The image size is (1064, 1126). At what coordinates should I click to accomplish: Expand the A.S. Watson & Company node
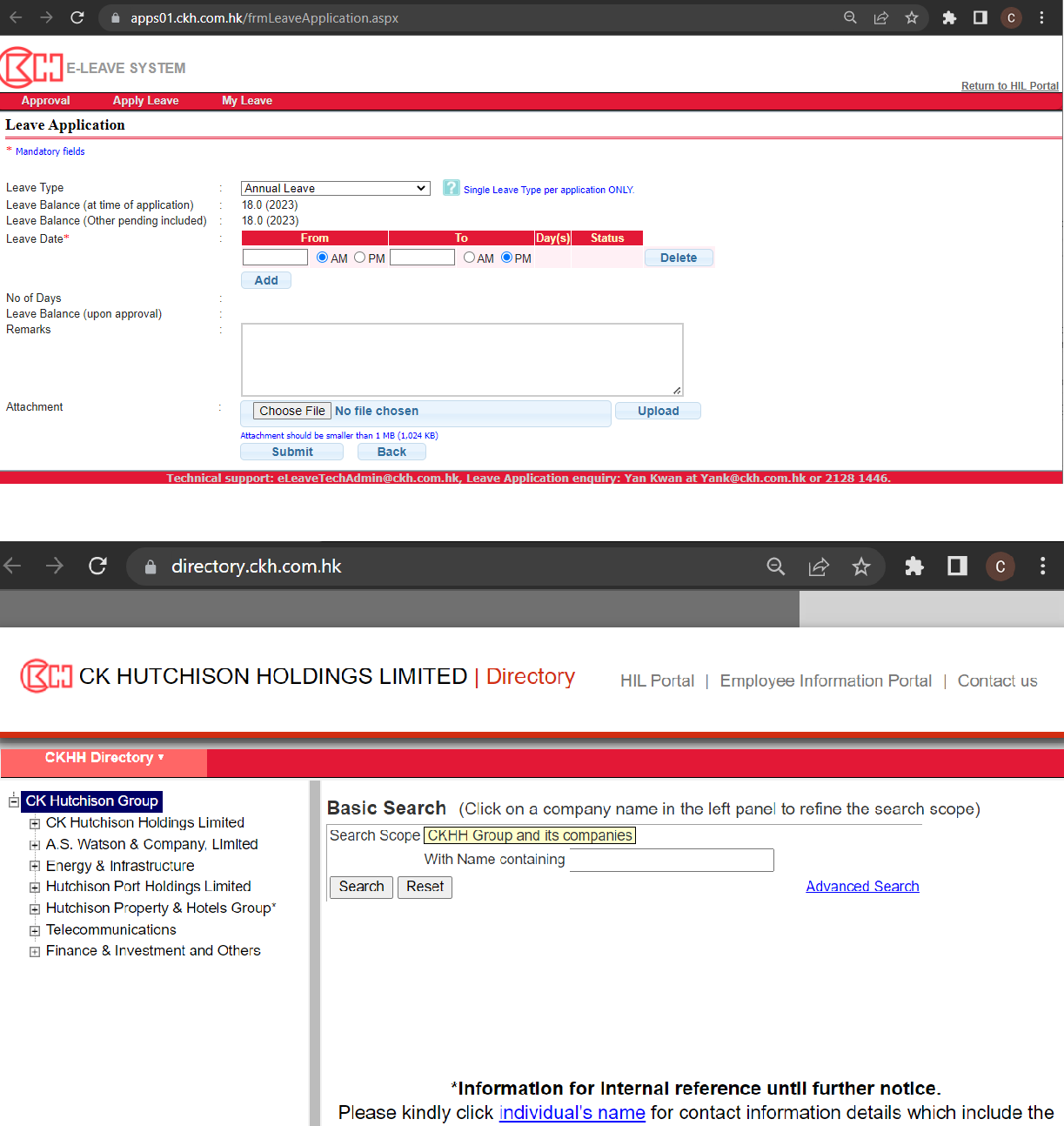pyautogui.click(x=35, y=845)
